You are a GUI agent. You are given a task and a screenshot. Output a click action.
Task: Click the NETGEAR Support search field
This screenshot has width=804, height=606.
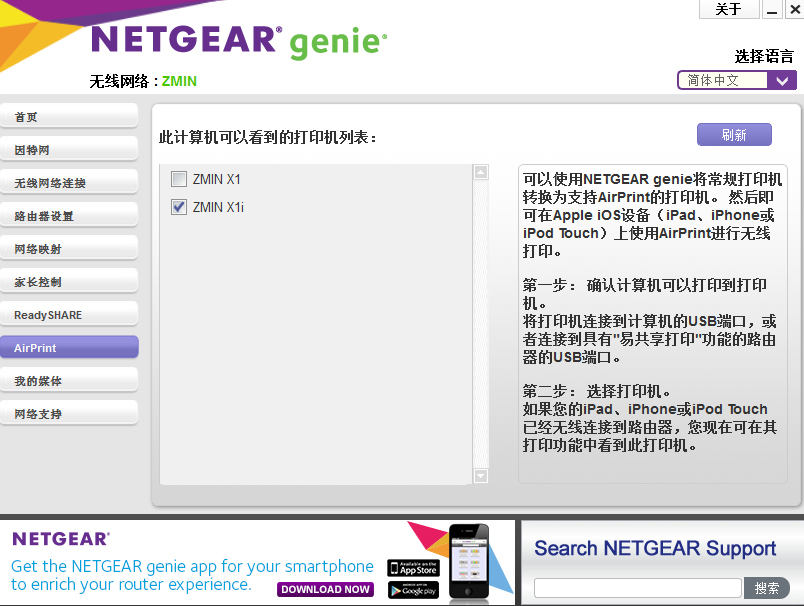coord(638,588)
